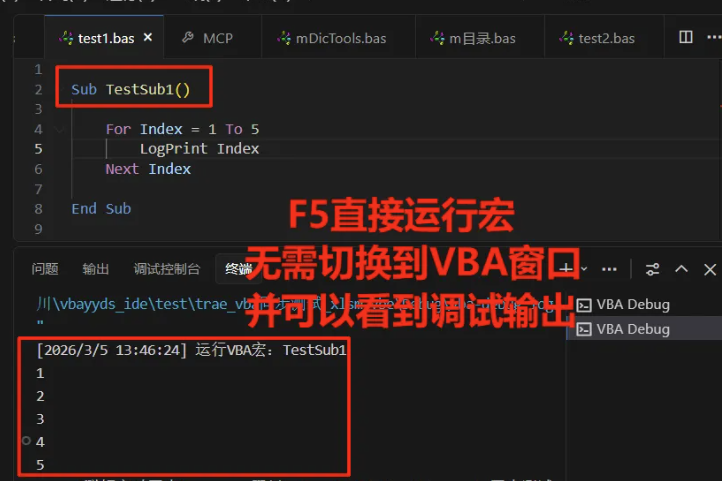Close the test1.bas tab

click(148, 37)
